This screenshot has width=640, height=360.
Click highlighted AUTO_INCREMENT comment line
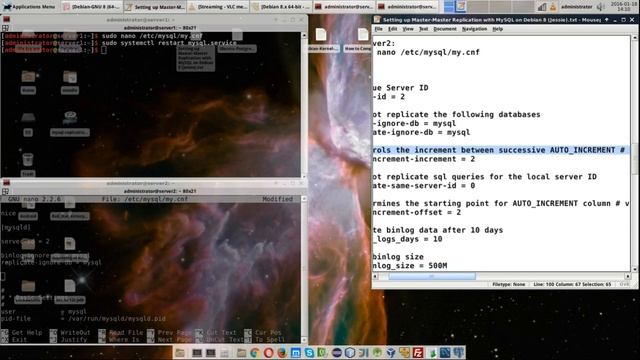[501, 150]
